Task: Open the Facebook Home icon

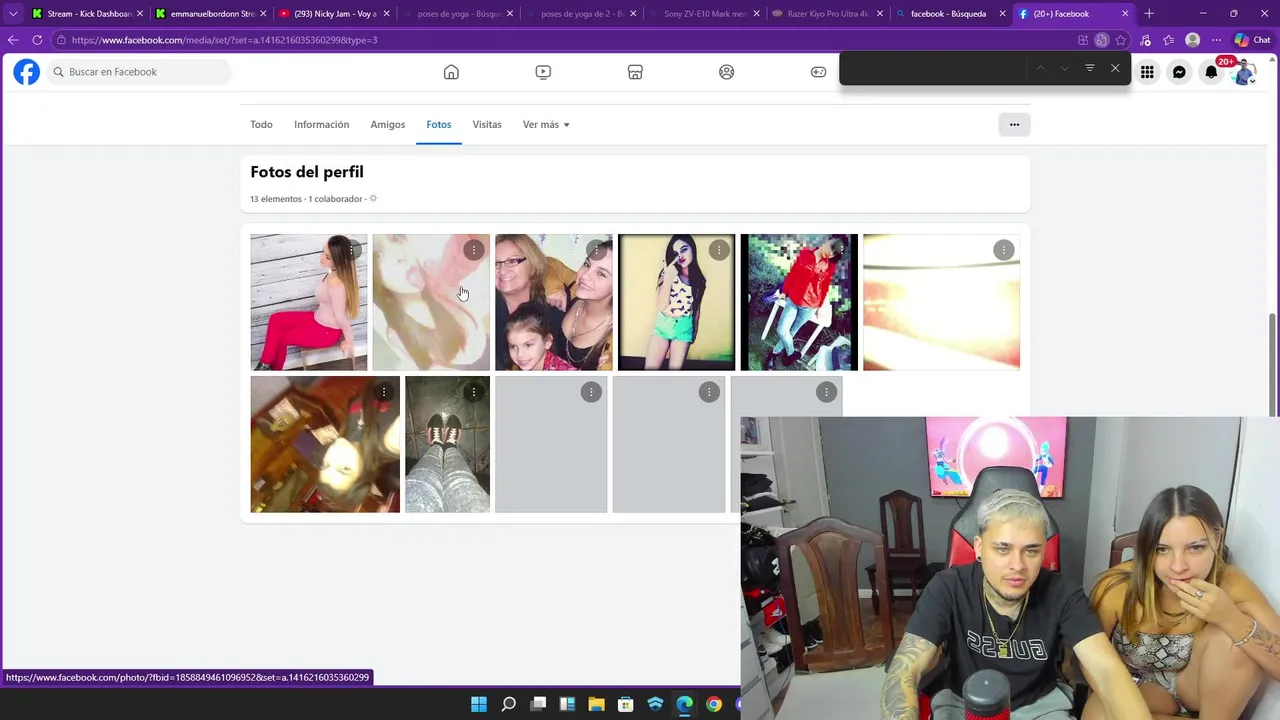Action: coord(451,72)
